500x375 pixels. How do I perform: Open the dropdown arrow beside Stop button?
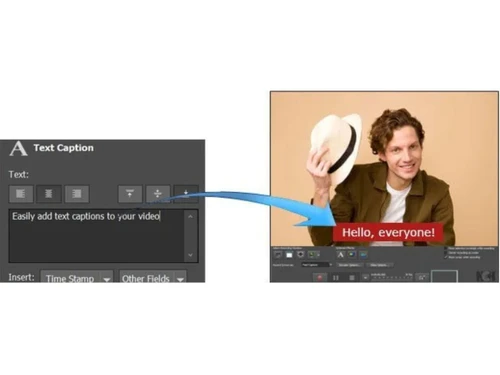[365, 278]
